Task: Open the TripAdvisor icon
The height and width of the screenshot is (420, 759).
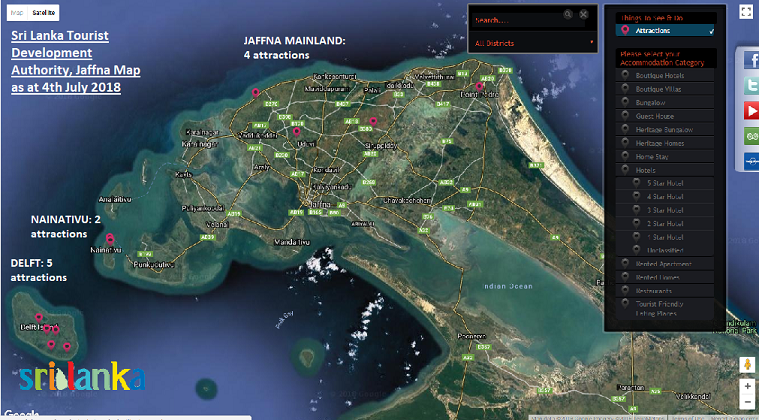Action: click(749, 135)
